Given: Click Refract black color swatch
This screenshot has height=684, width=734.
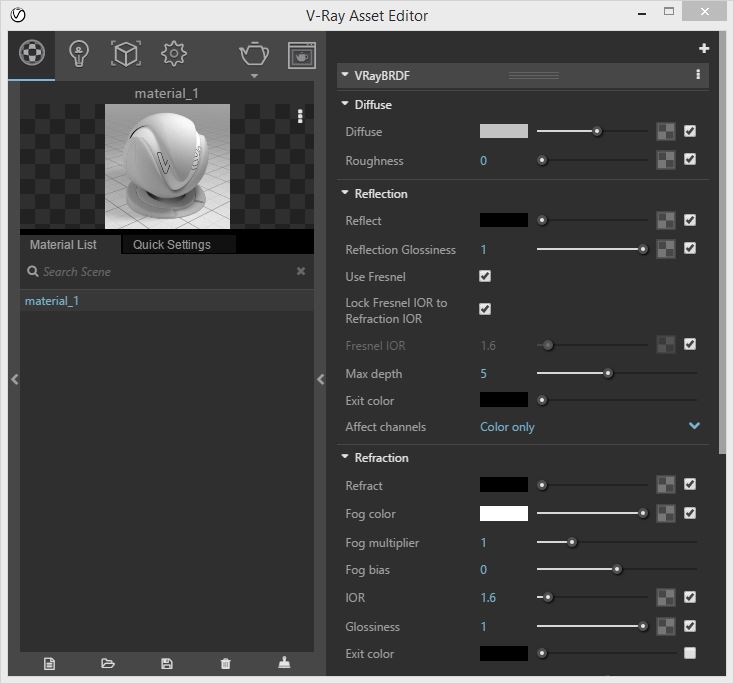Looking at the screenshot, I should tap(504, 484).
